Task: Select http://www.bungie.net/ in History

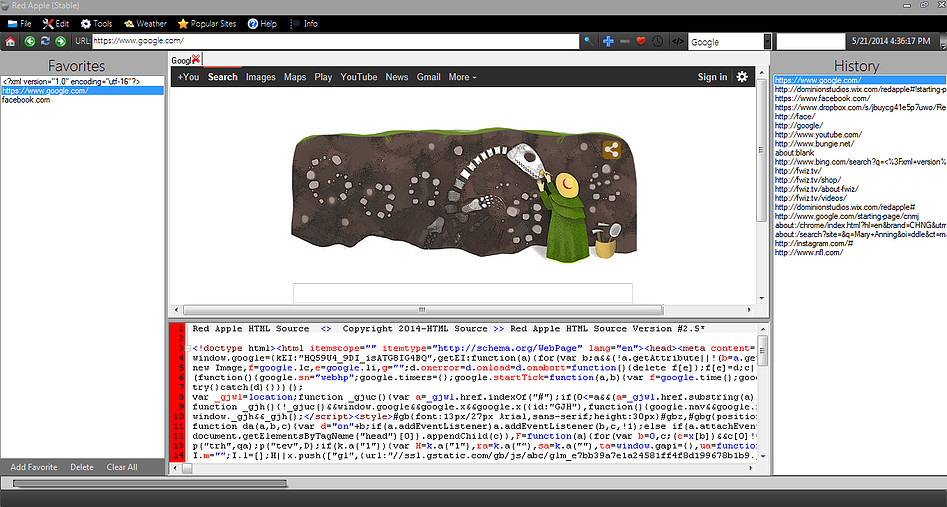Action: tap(814, 143)
